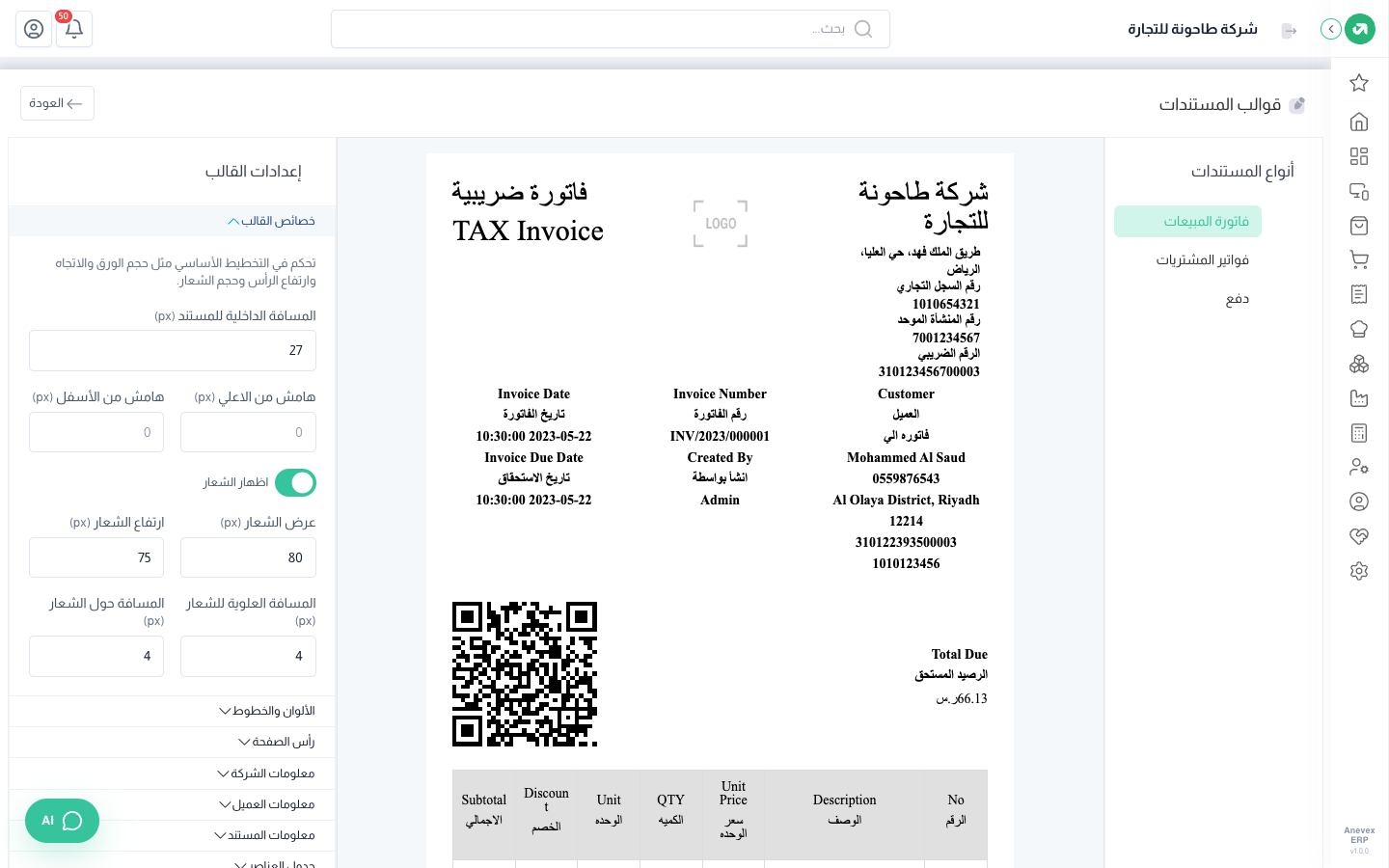Expand the document information section
Viewport: 1389px width, 868px height.
(173, 835)
